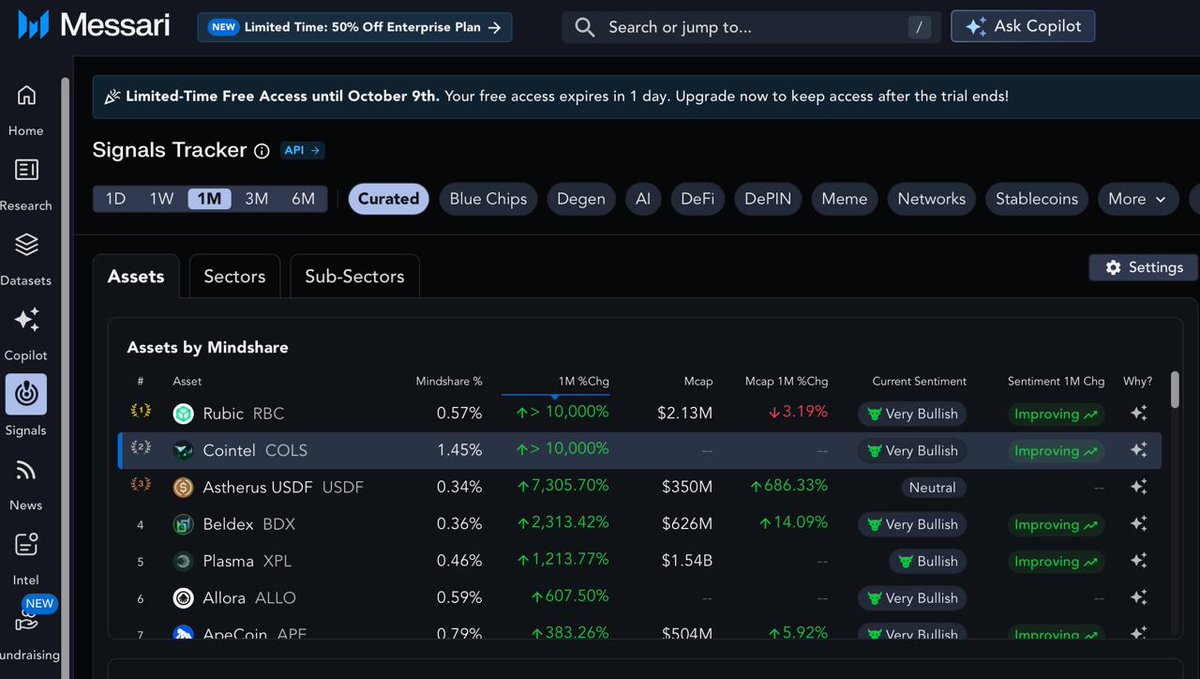The width and height of the screenshot is (1200, 679).
Task: Expand the More filters dropdown
Action: point(1137,199)
